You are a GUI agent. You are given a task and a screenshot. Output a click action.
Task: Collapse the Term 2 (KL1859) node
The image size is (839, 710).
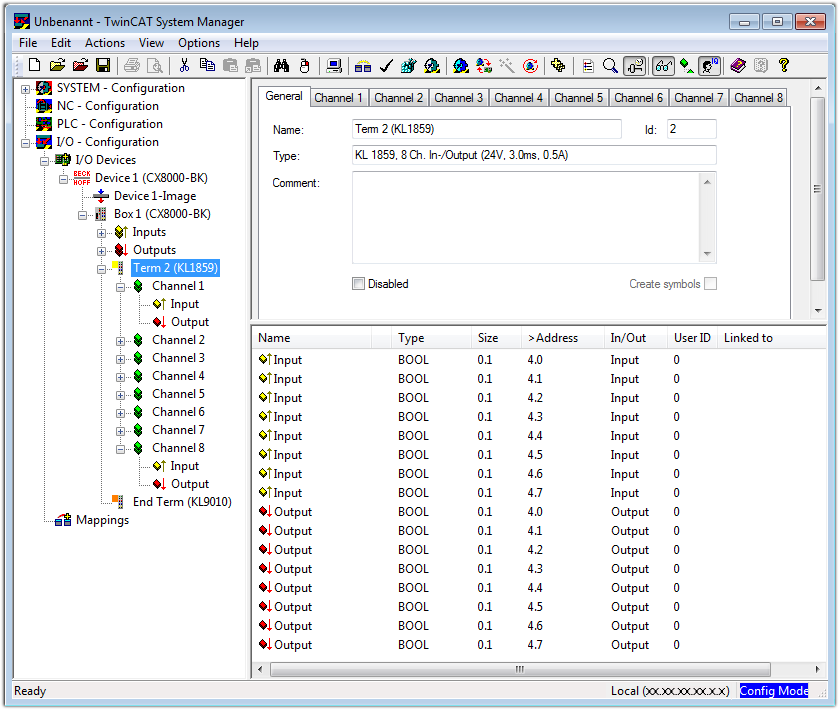(101, 269)
